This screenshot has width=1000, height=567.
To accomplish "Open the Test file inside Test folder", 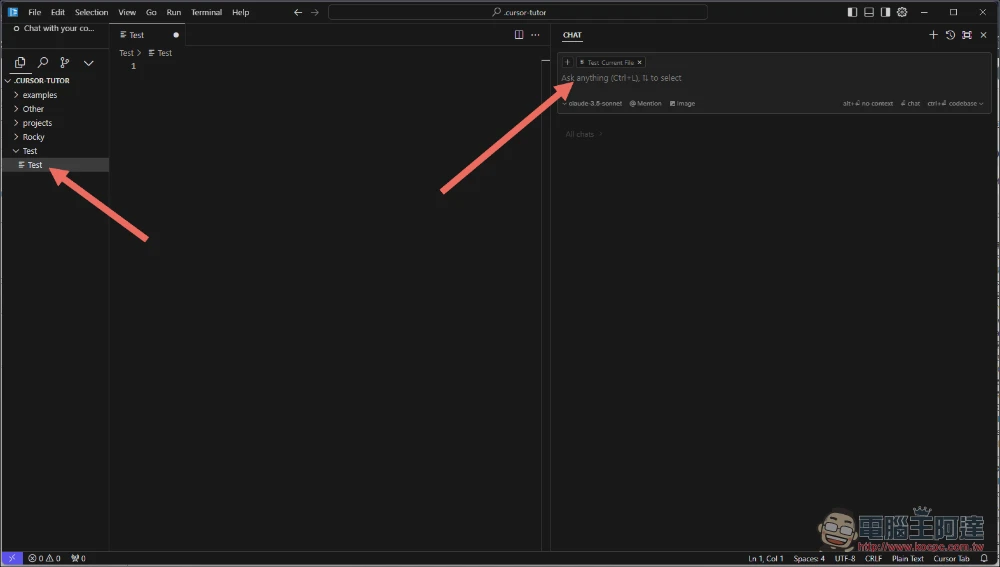I will (x=55, y=165).
